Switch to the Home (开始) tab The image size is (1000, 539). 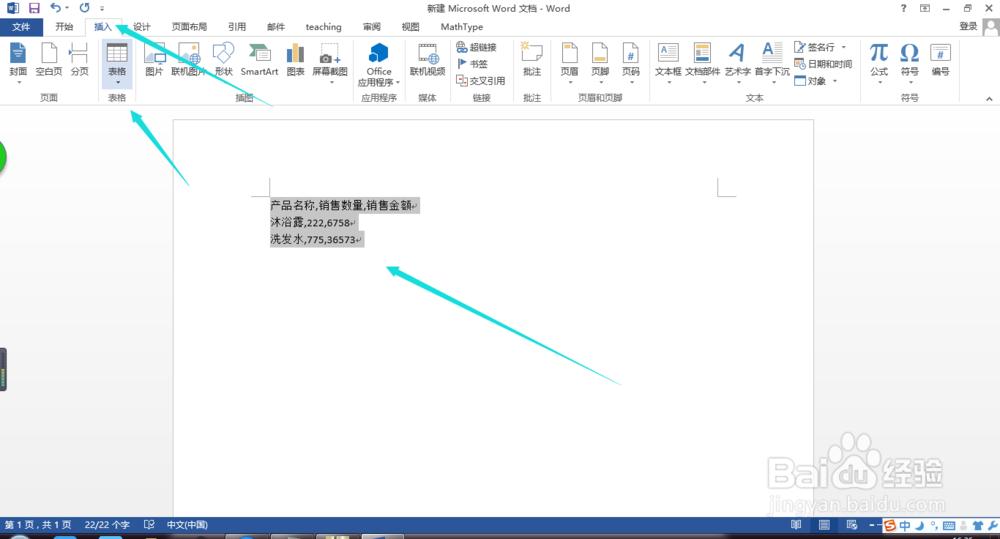click(x=64, y=27)
